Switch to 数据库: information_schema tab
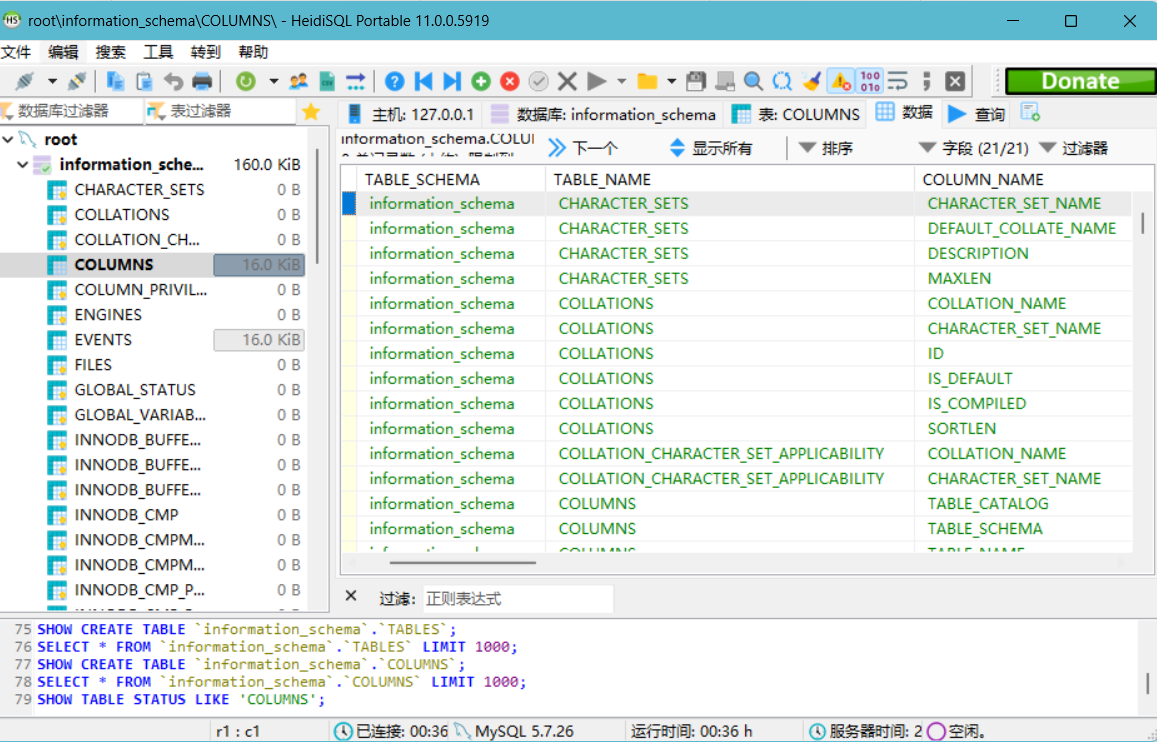Screen dimensions: 1157x742 (x=603, y=114)
